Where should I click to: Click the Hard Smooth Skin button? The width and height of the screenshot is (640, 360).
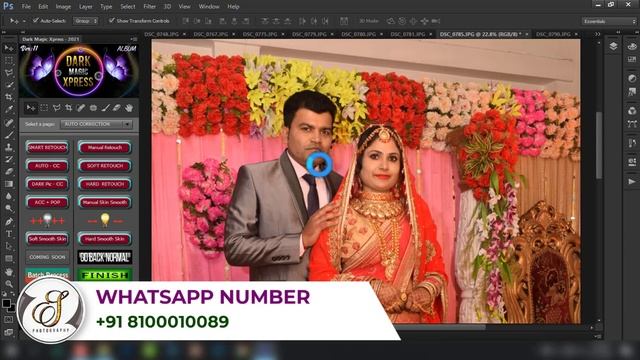105,239
